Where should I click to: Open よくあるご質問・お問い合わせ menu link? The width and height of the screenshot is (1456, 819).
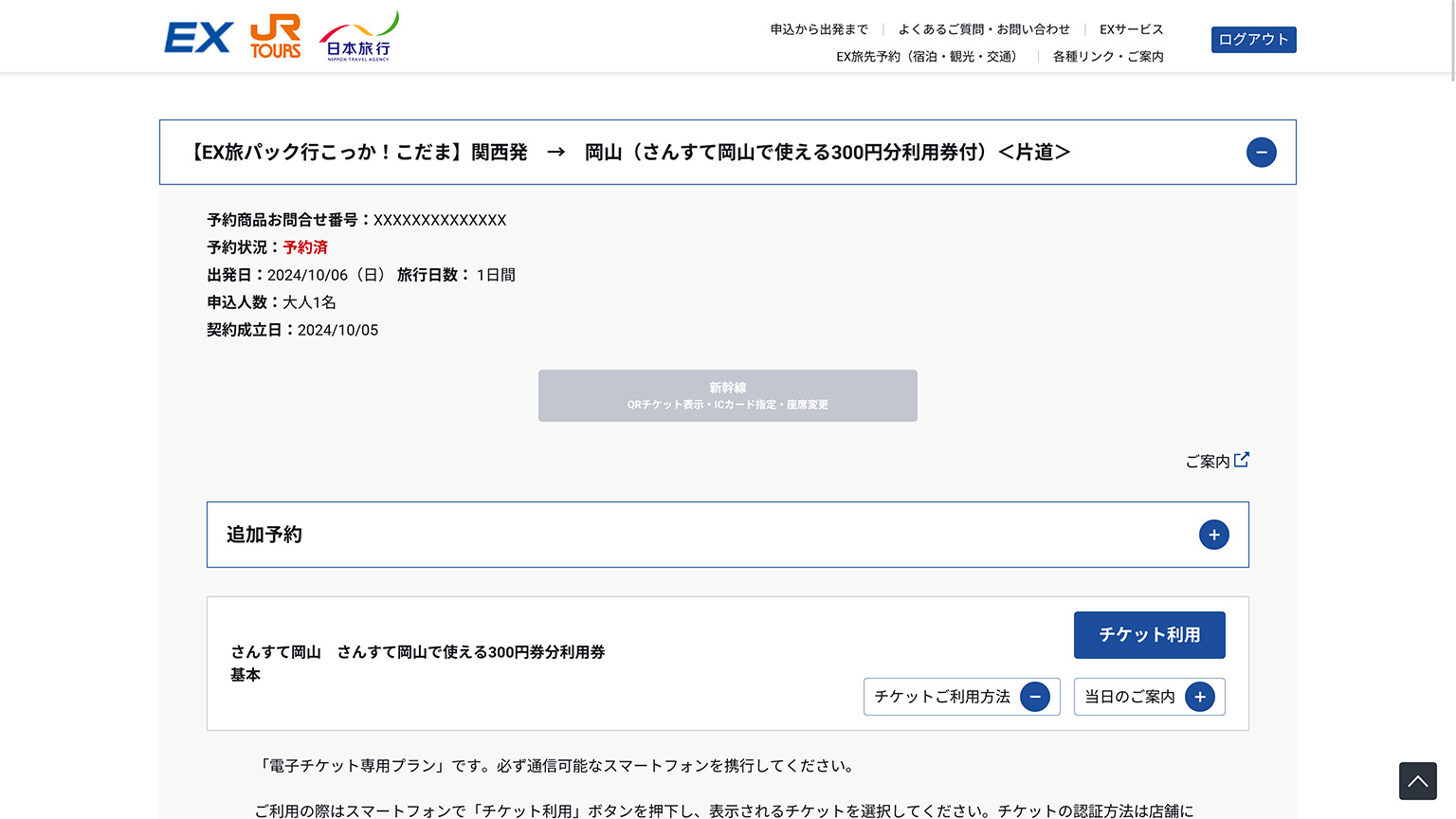point(984,29)
